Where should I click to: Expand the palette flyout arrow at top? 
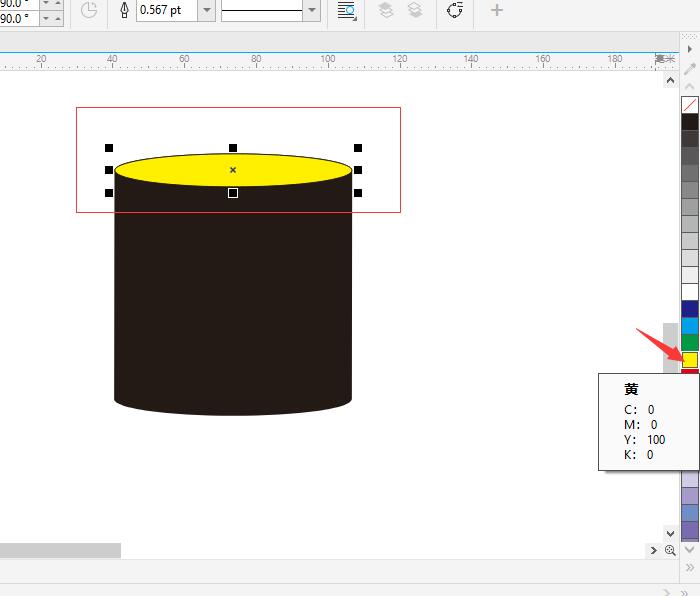coord(689,48)
